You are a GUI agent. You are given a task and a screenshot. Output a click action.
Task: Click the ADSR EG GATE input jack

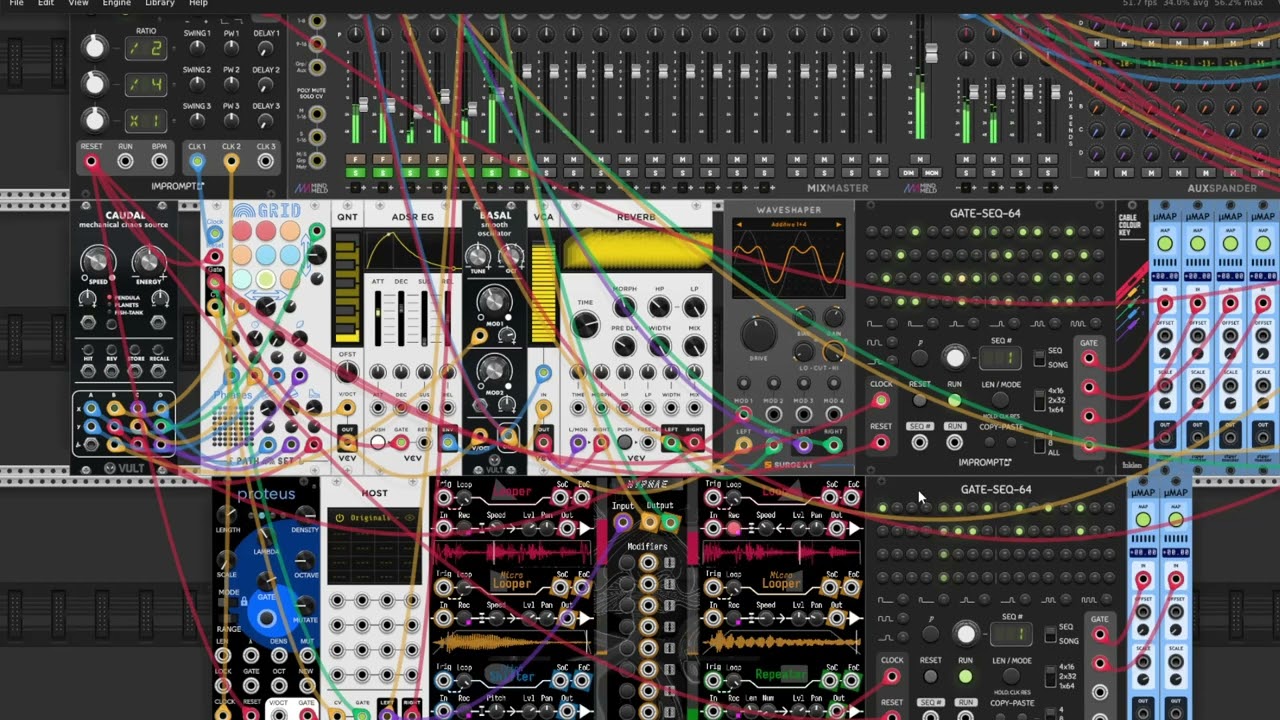(401, 442)
